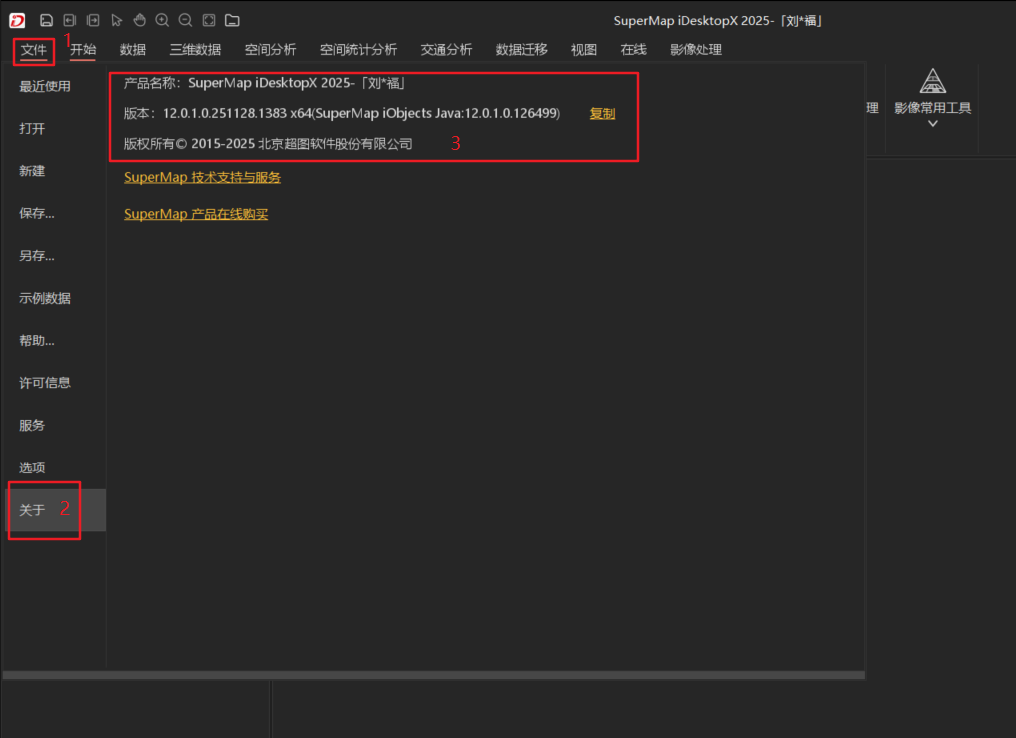This screenshot has width=1016, height=738.
Task: Click the full extent view icon
Action: [208, 20]
